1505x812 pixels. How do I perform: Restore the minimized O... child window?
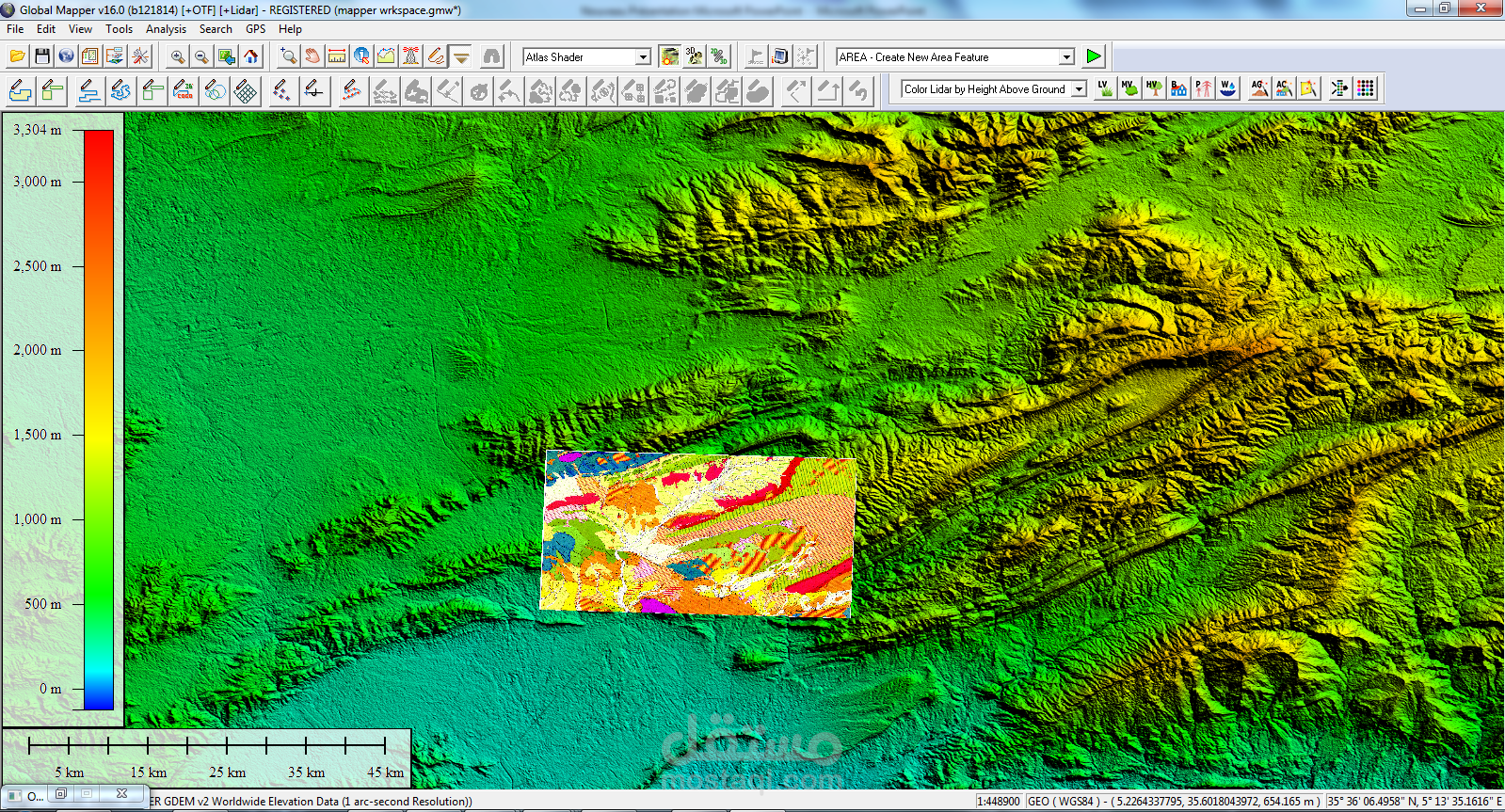61,794
